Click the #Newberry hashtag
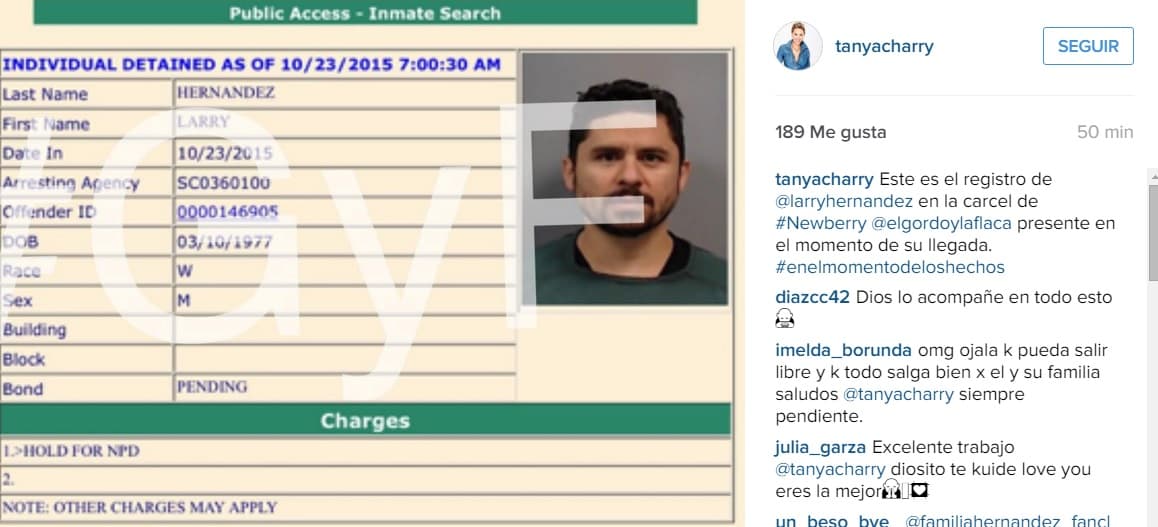Image resolution: width=1158 pixels, height=527 pixels. tap(818, 223)
